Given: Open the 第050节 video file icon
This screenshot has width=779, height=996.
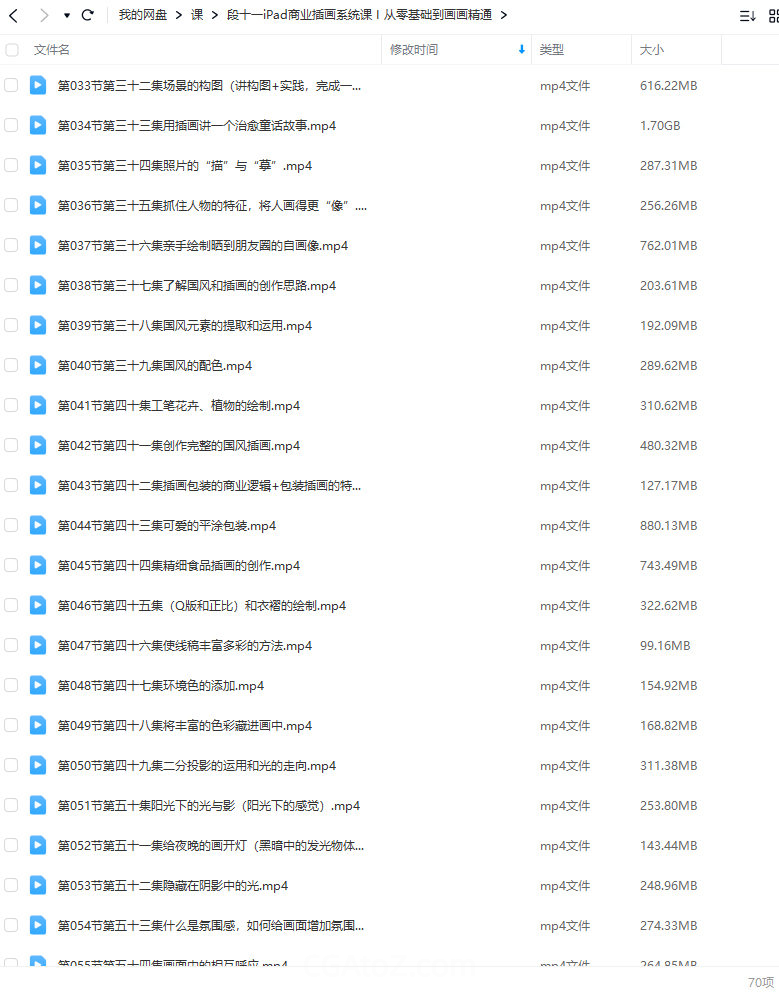Looking at the screenshot, I should [38, 765].
